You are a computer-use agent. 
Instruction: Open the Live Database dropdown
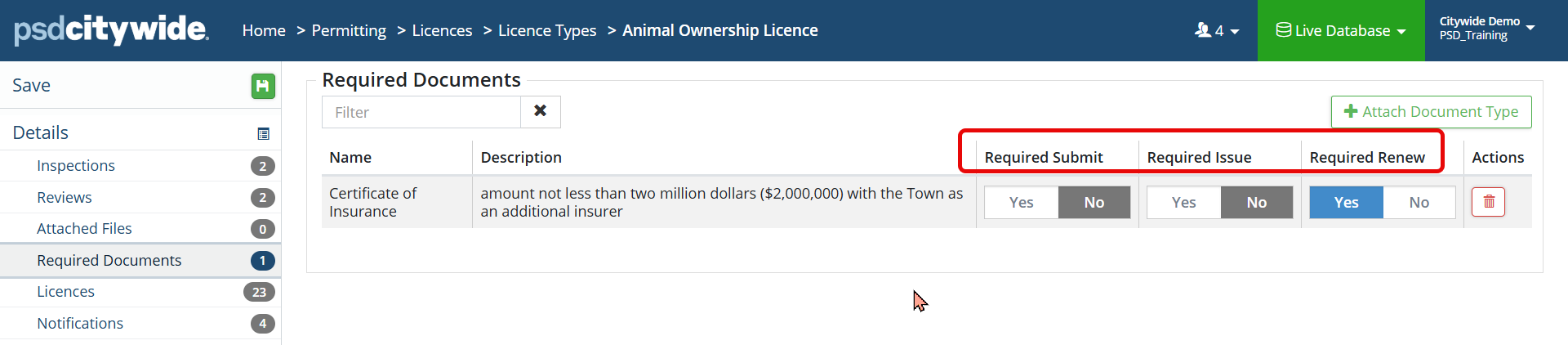coord(1341,30)
